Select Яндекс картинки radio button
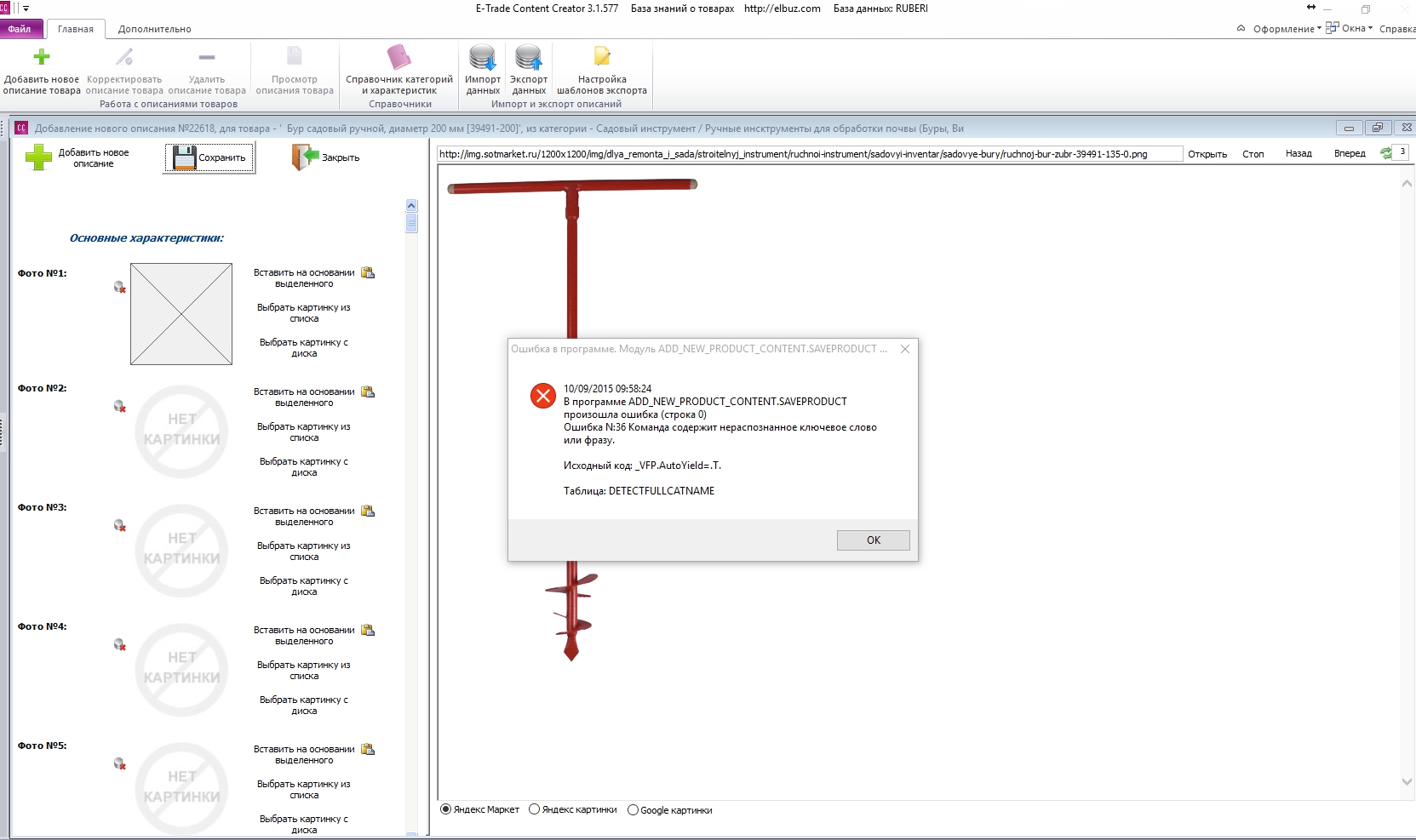 click(x=534, y=809)
